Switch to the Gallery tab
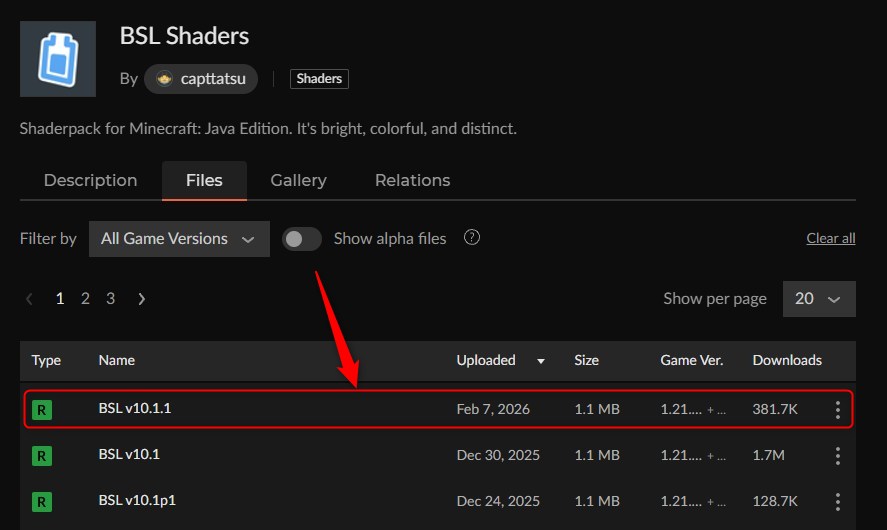887x530 pixels. (298, 180)
